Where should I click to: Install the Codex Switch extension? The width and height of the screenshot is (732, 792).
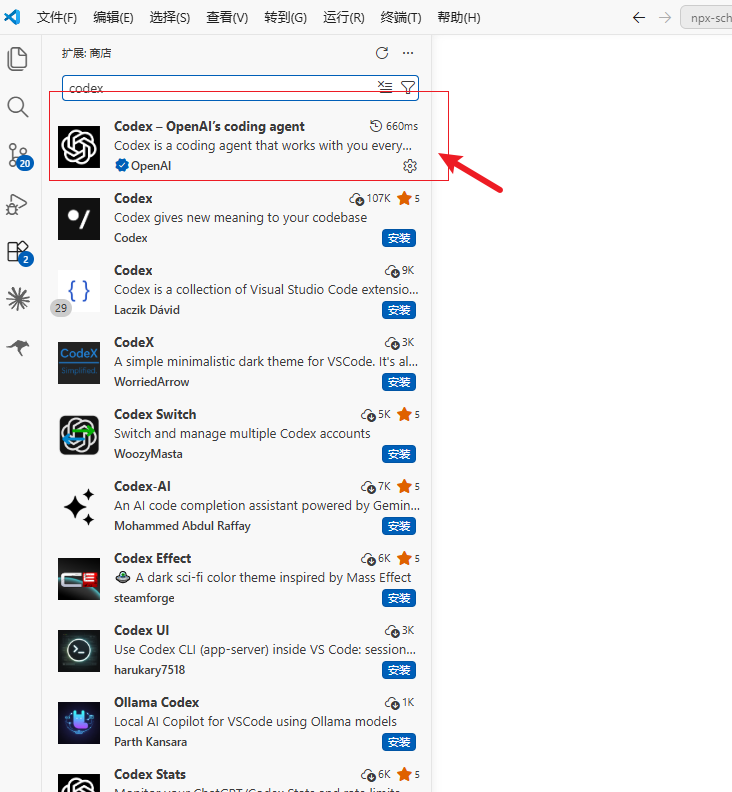(x=399, y=454)
